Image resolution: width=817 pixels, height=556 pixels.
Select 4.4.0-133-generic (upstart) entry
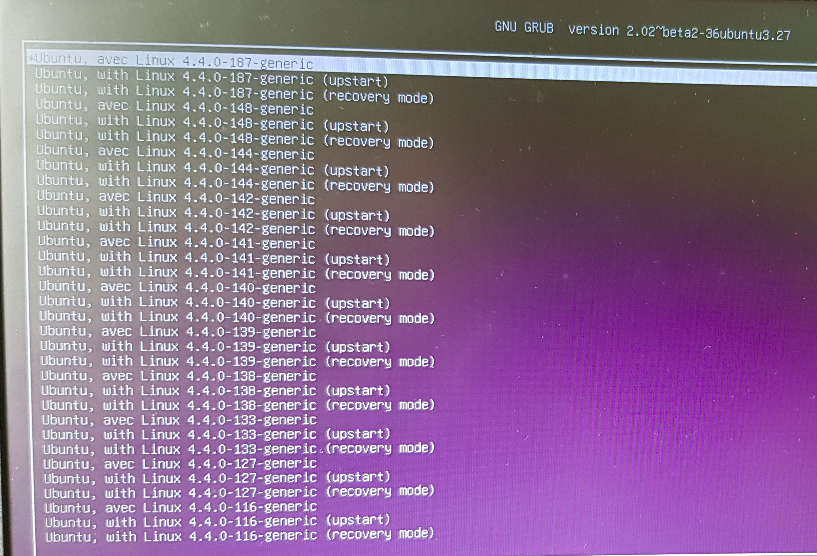tap(216, 434)
